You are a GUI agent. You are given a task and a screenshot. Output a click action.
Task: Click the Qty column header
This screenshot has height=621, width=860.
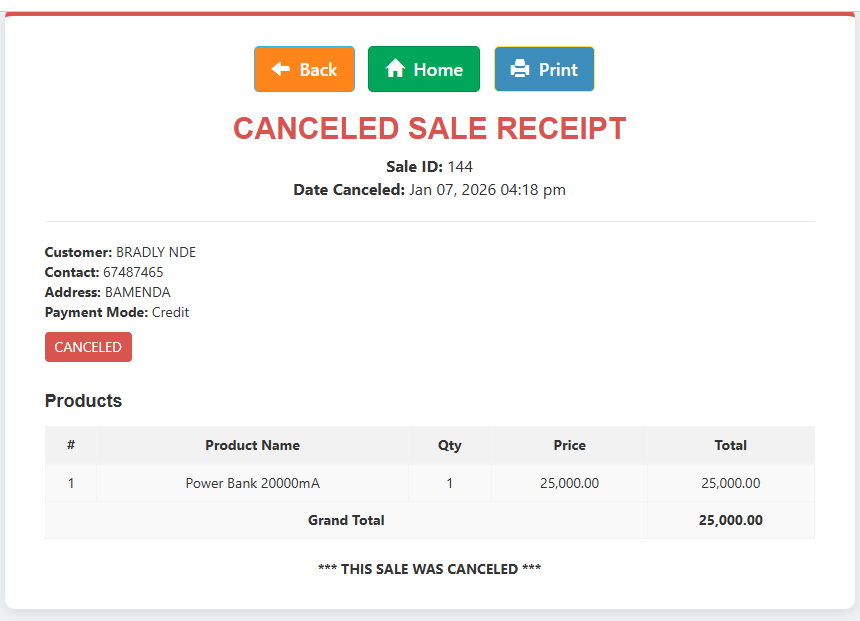tap(449, 445)
